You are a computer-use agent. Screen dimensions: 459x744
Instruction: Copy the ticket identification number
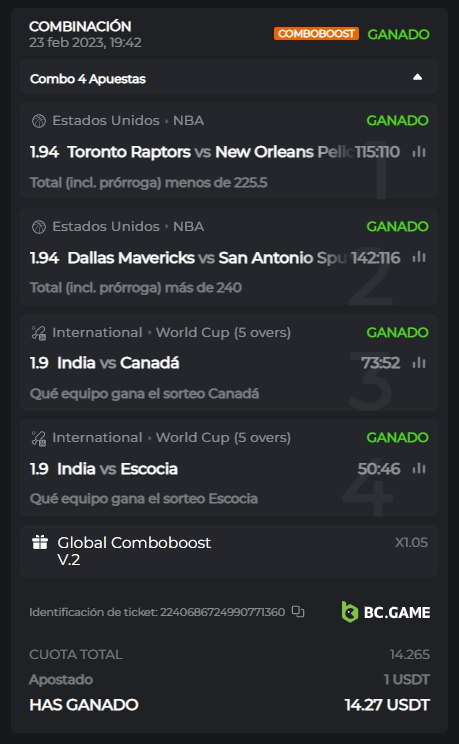[x=298, y=612]
